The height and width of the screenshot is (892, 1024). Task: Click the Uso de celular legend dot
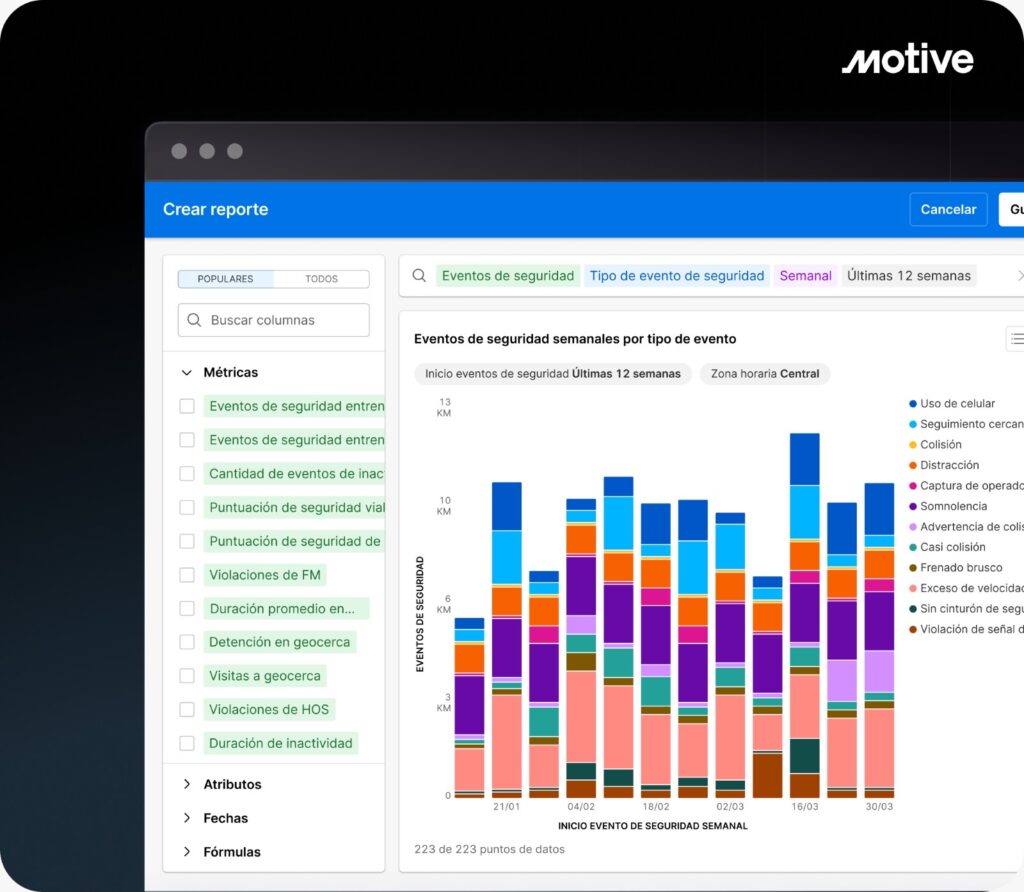(x=912, y=404)
